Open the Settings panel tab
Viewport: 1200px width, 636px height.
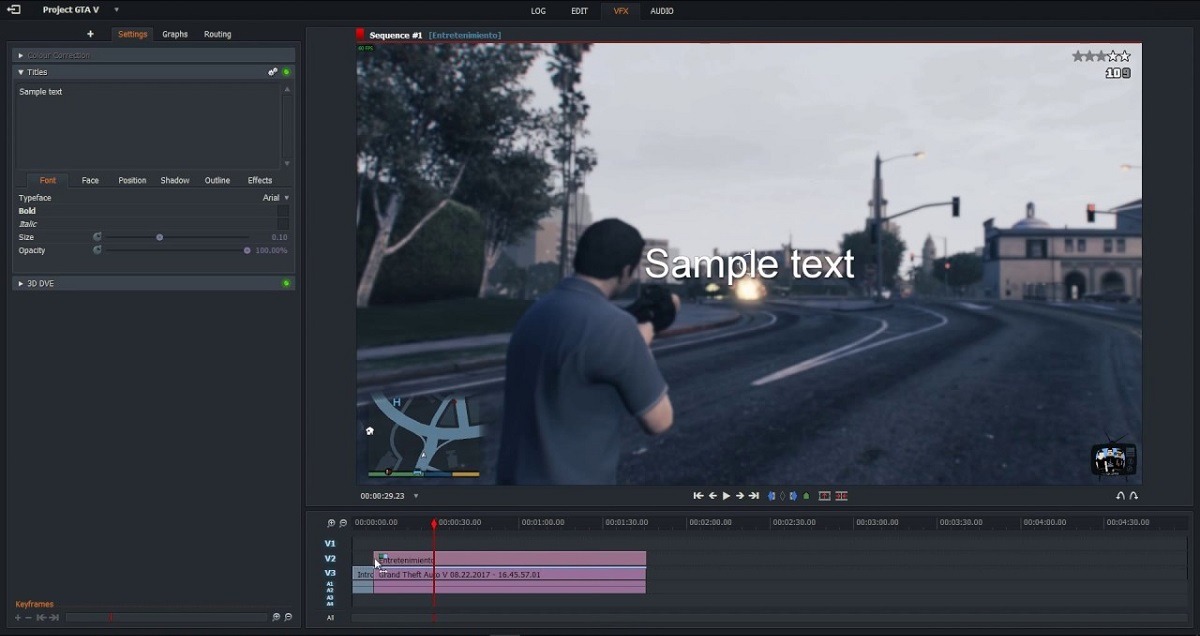[x=132, y=34]
